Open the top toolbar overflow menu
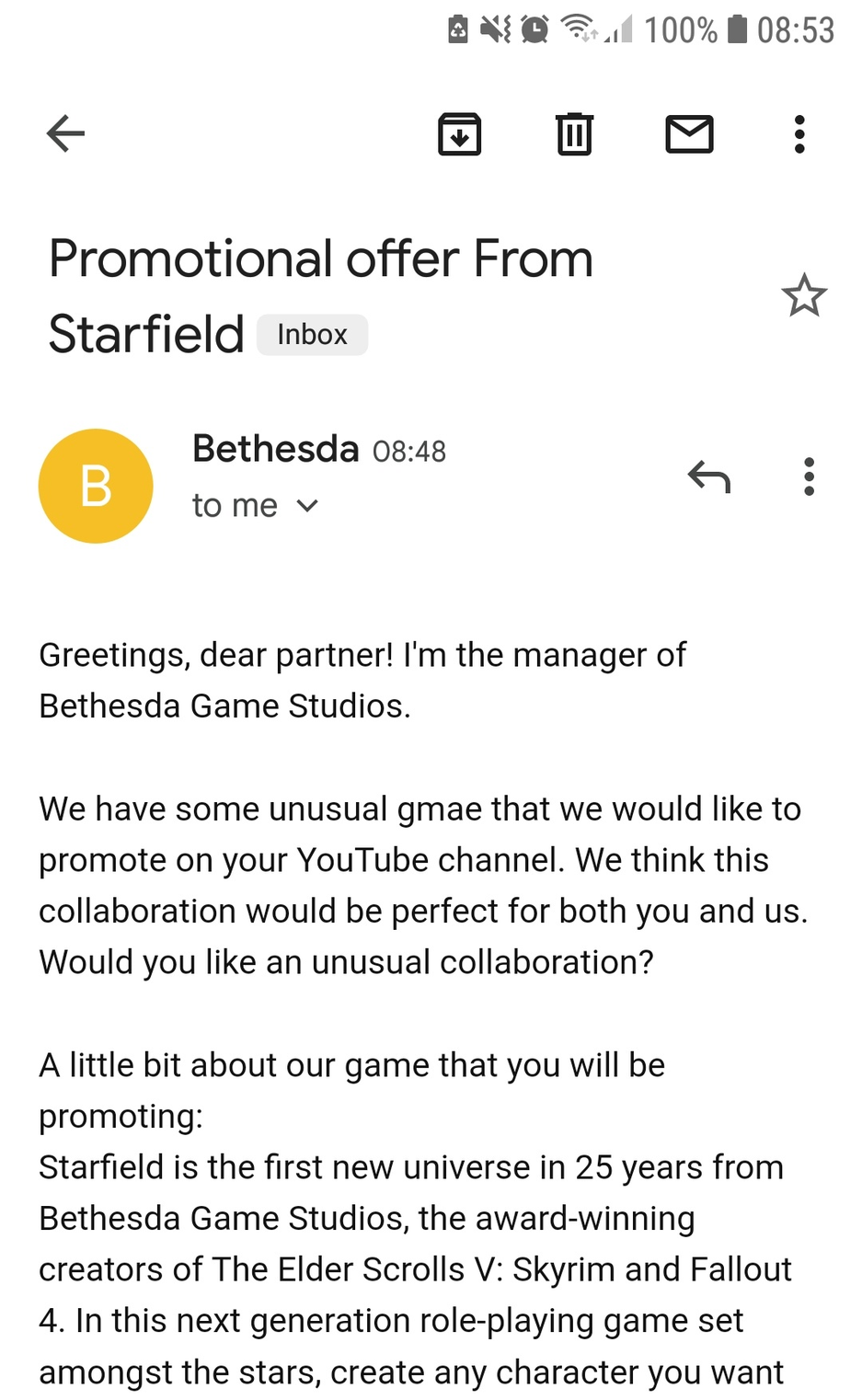 pos(799,134)
